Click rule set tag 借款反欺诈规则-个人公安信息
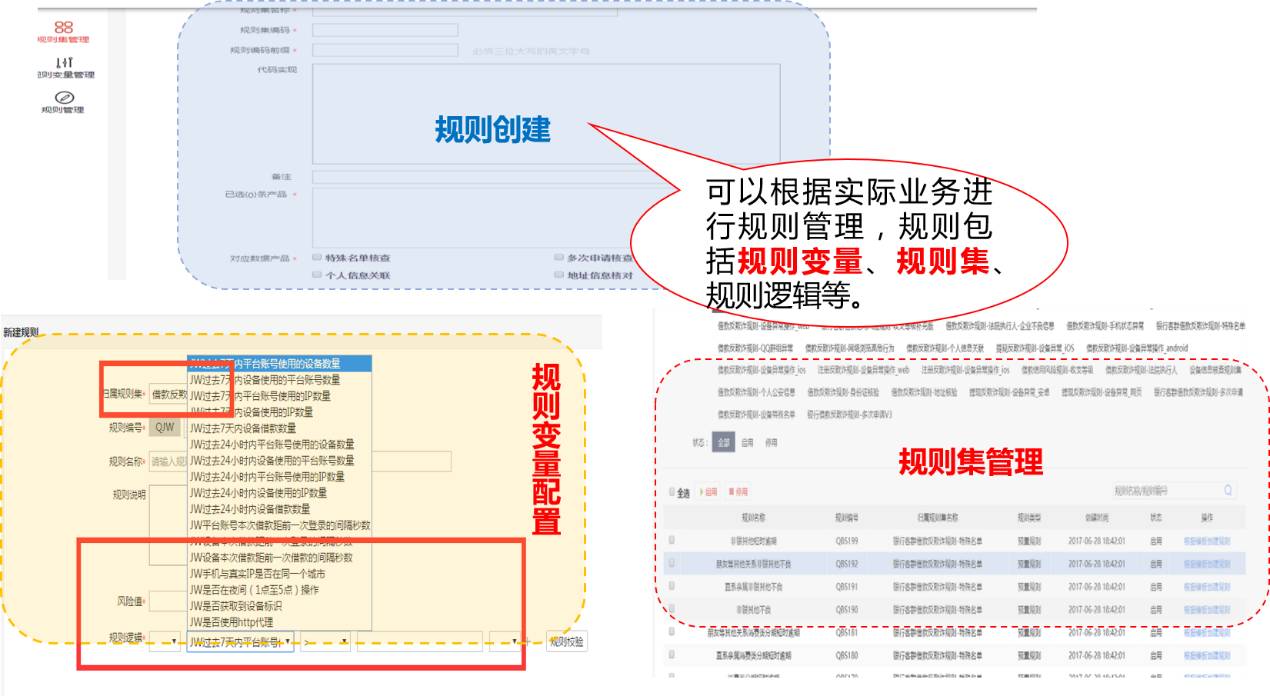 (x=757, y=392)
